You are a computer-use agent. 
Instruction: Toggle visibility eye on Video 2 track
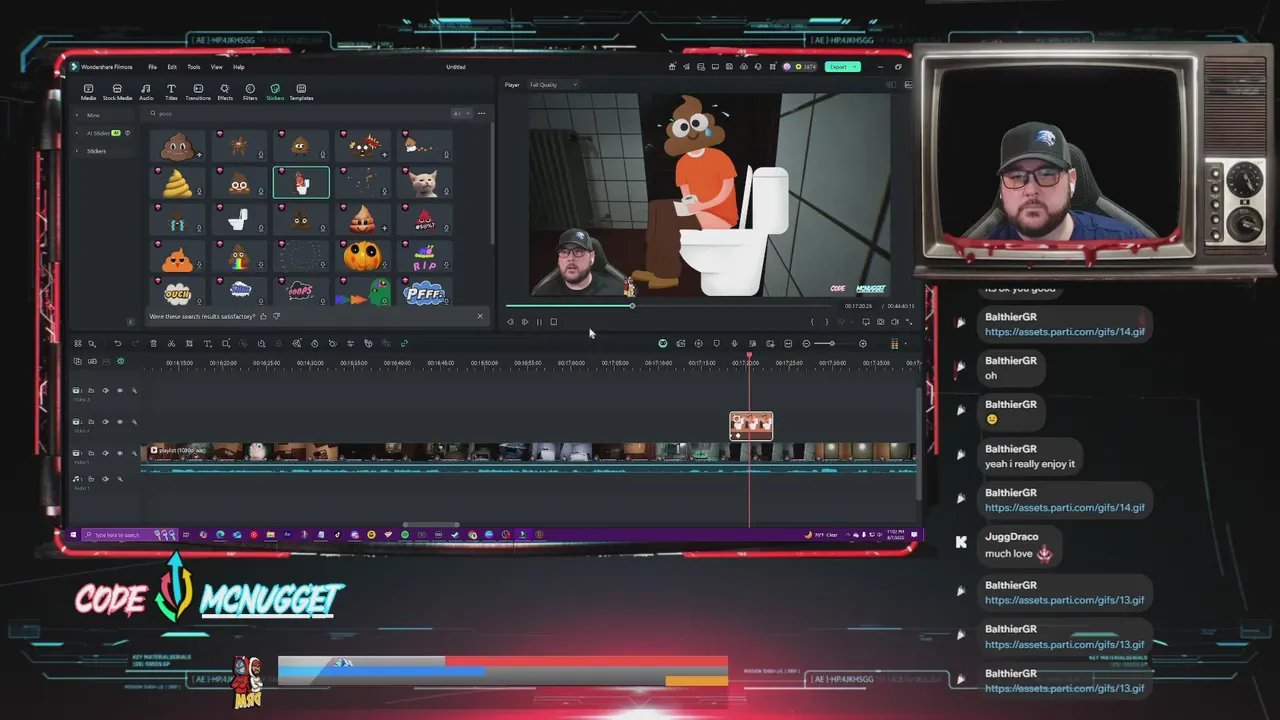pyautogui.click(x=119, y=422)
